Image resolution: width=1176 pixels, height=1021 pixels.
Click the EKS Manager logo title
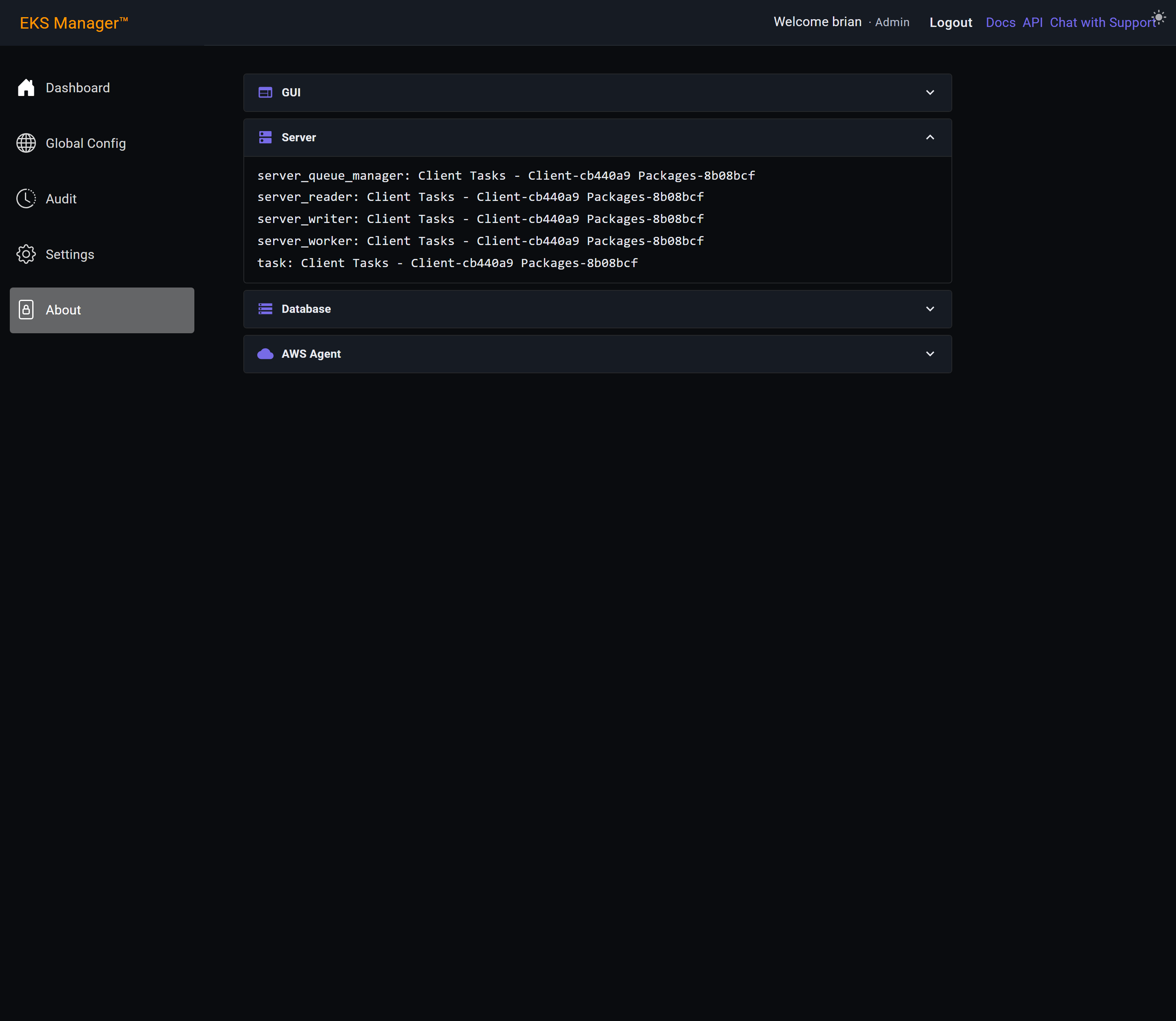tap(74, 23)
